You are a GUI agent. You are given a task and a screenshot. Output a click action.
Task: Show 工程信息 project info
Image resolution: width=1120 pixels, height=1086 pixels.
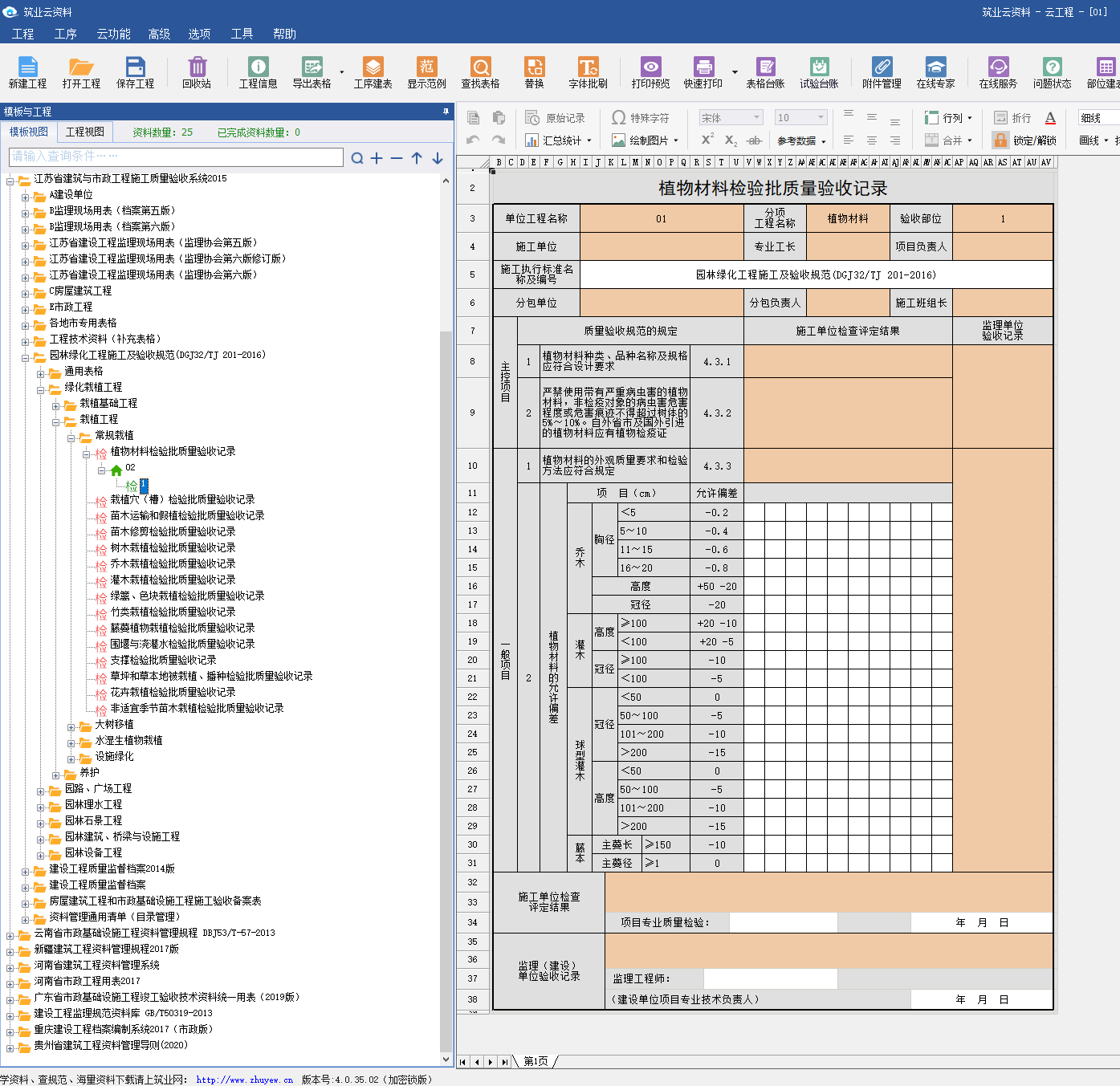259,72
